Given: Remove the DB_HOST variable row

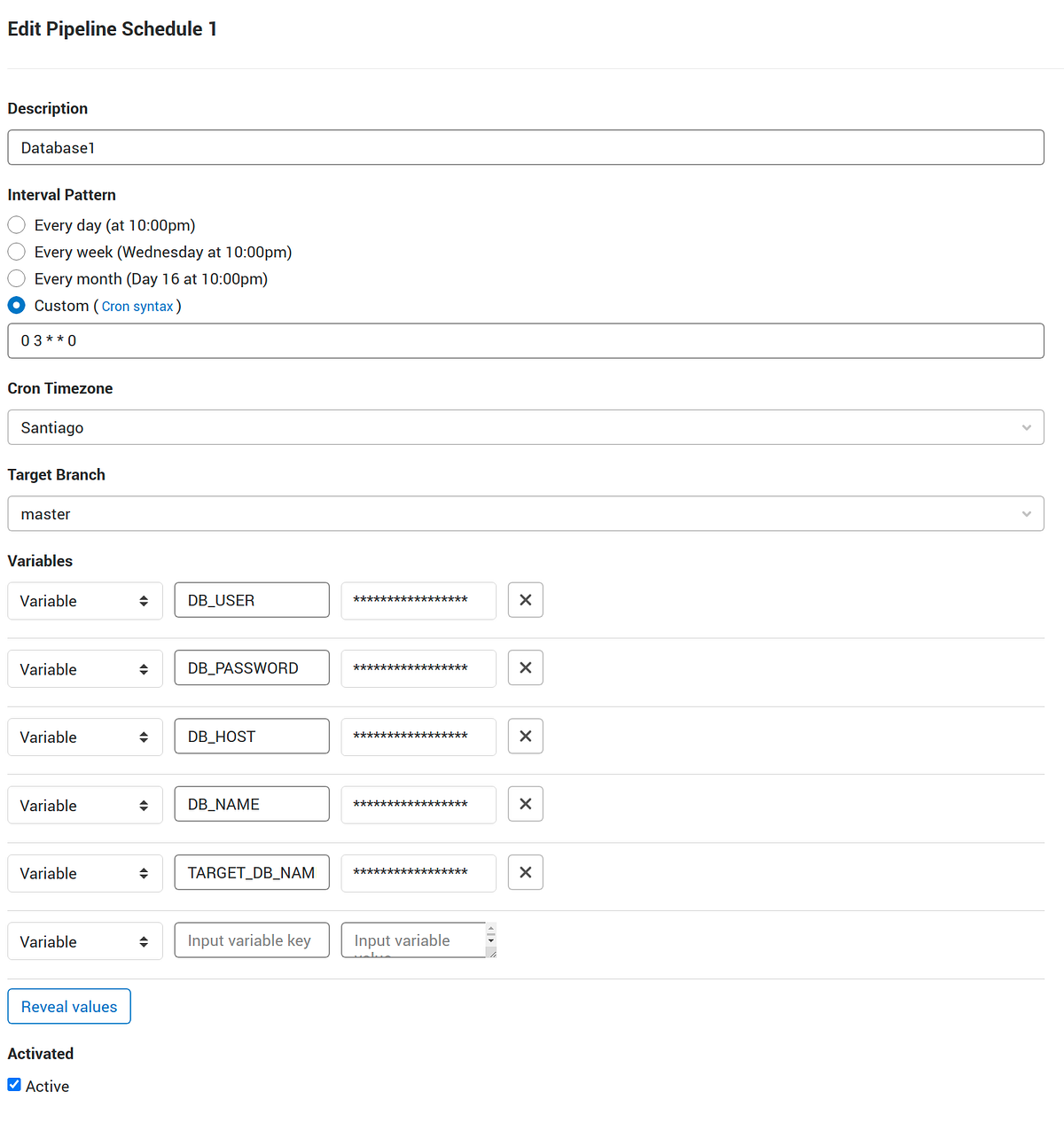Looking at the screenshot, I should click(525, 736).
